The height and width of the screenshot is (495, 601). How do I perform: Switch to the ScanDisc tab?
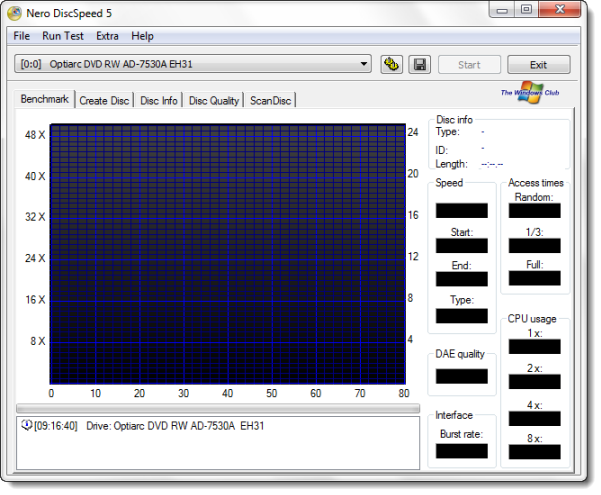coord(271,100)
